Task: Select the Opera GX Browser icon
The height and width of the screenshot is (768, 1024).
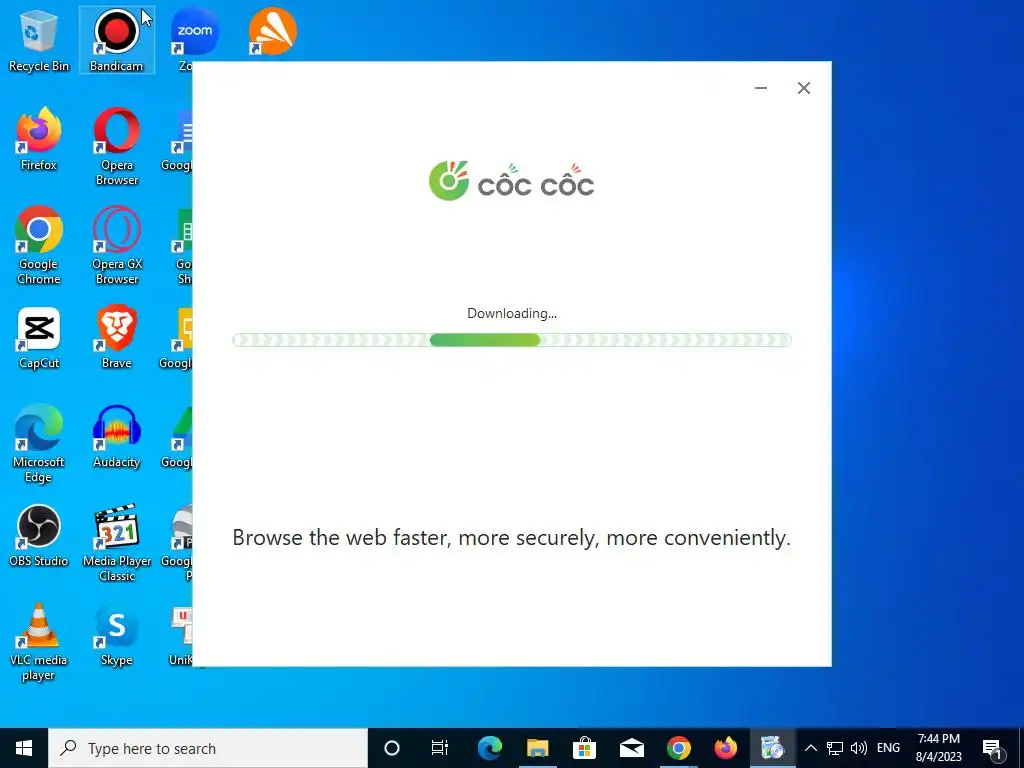Action: point(116,245)
